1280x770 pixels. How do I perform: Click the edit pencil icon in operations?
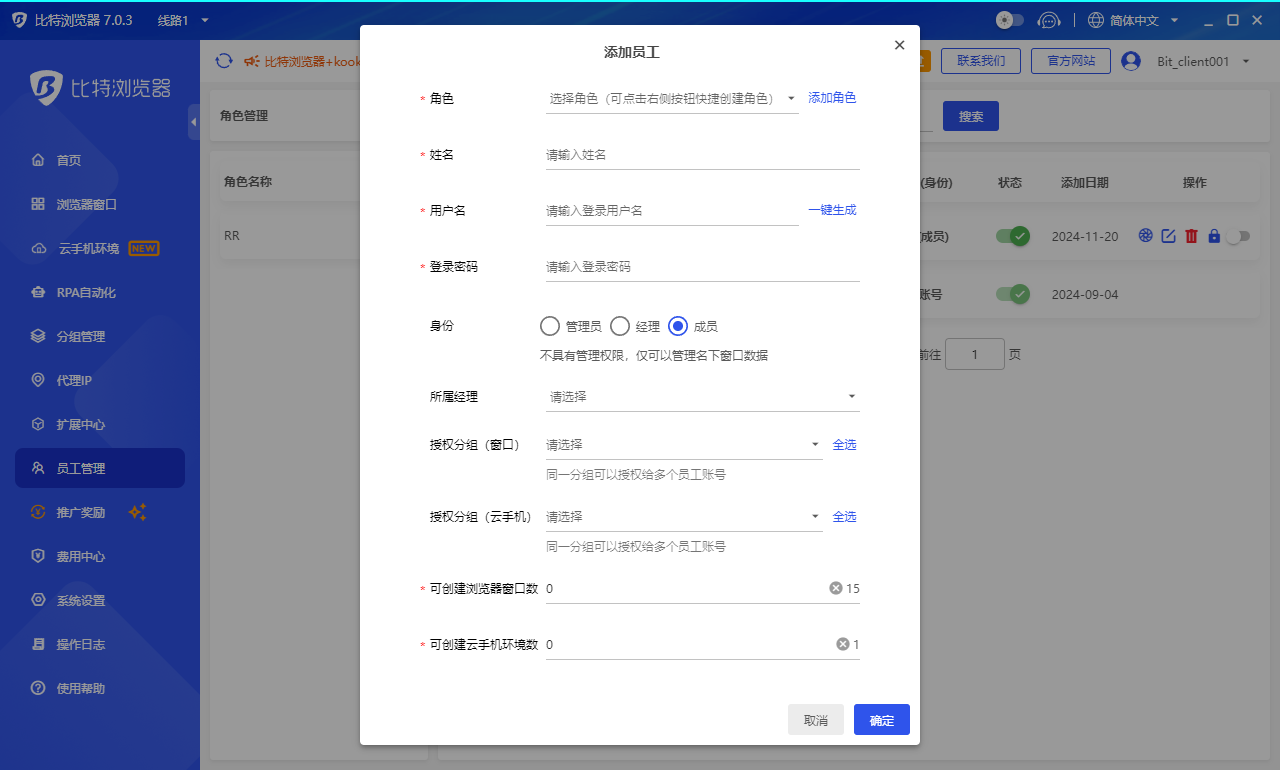[1168, 236]
